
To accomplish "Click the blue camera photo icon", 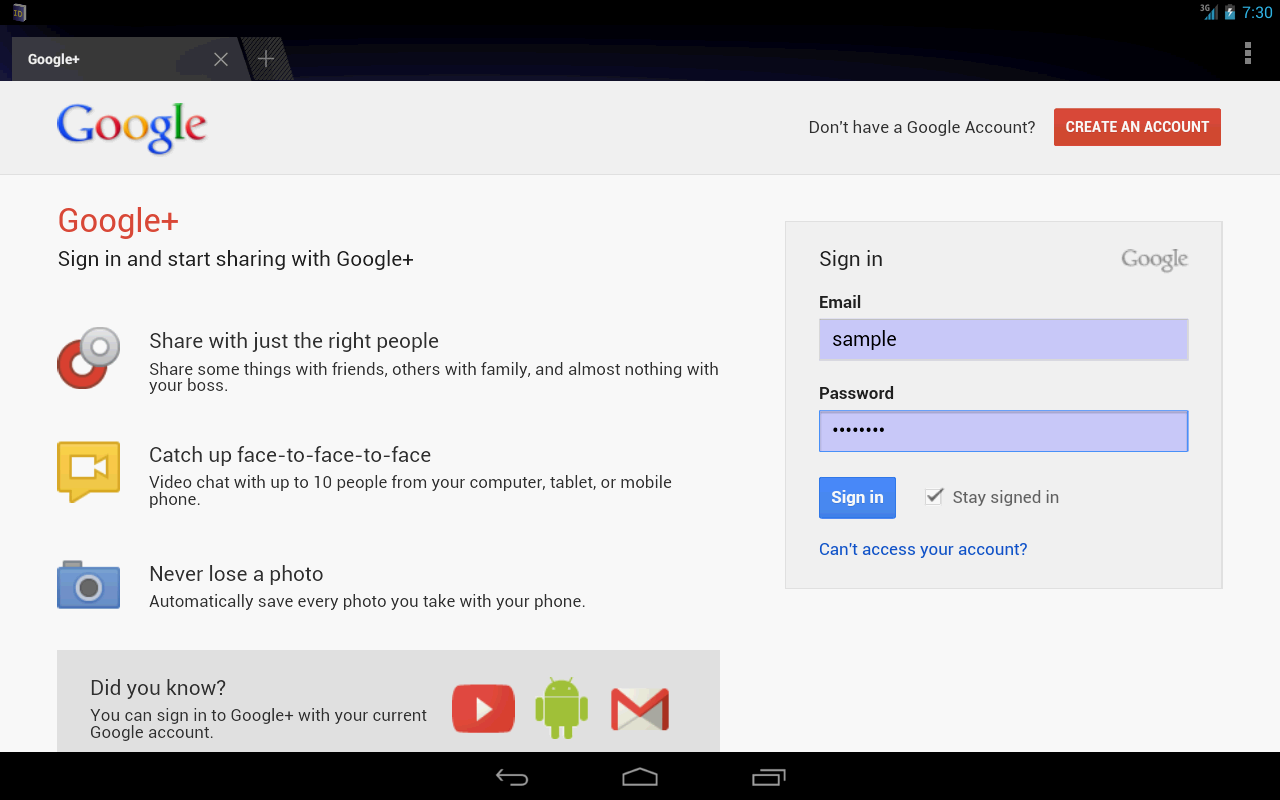I will [x=88, y=585].
